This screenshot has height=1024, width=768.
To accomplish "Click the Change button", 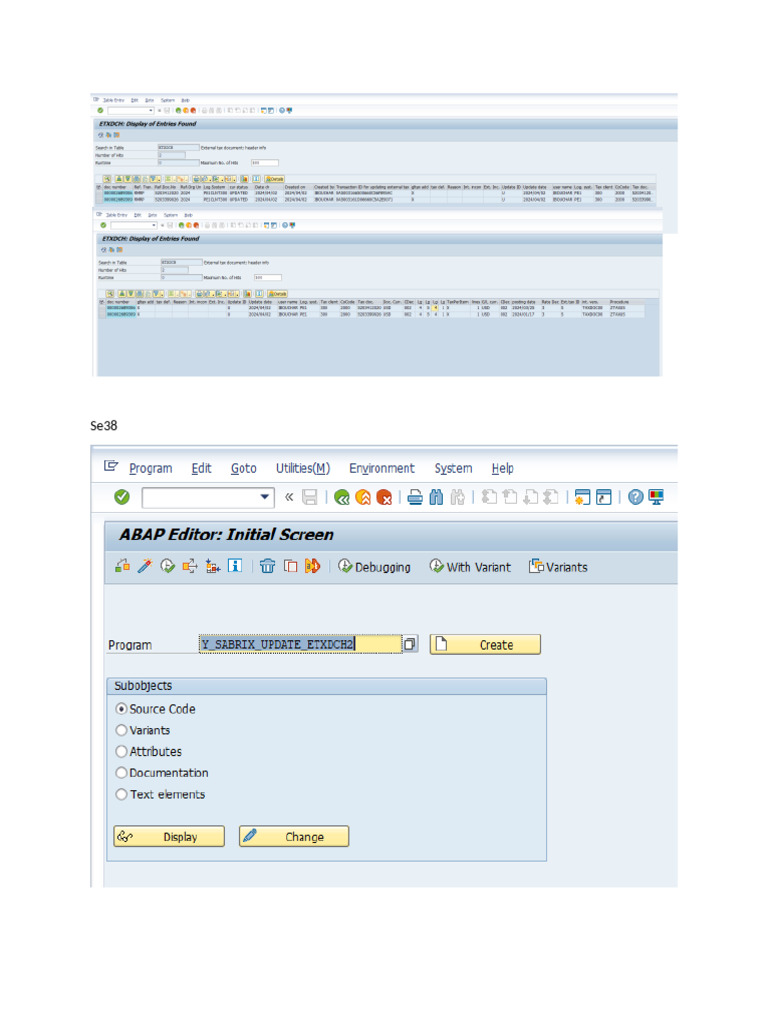I will pos(294,837).
